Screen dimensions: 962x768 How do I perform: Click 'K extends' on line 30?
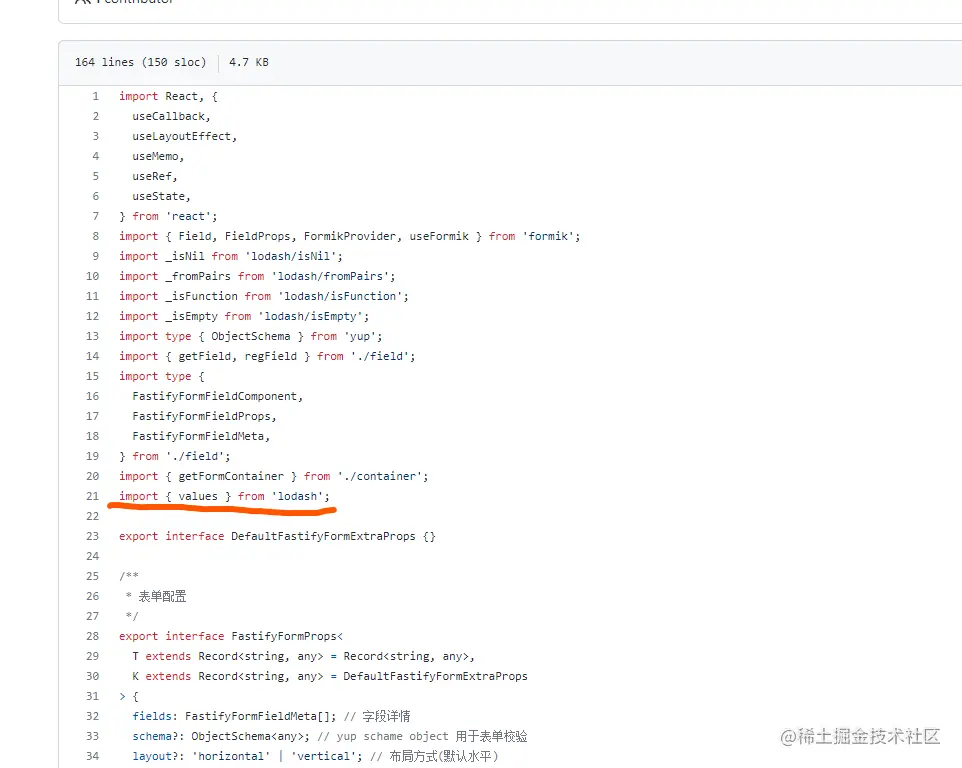coord(161,676)
